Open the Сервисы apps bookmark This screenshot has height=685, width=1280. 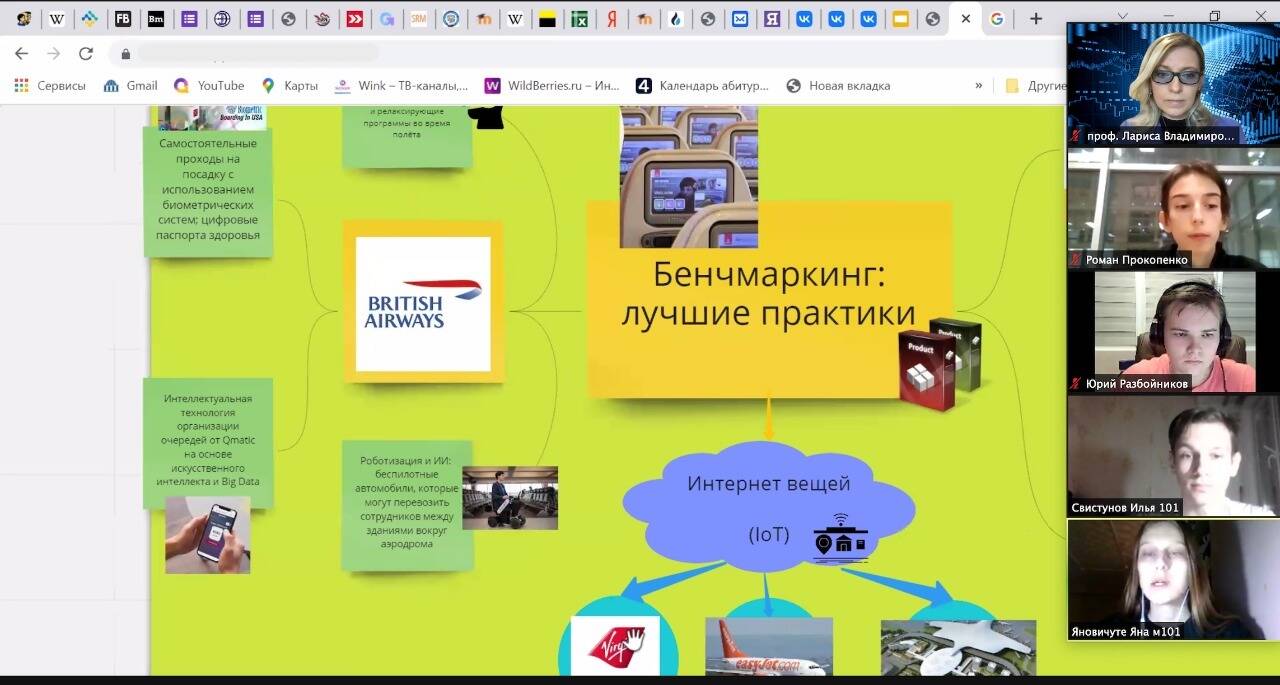(x=50, y=86)
